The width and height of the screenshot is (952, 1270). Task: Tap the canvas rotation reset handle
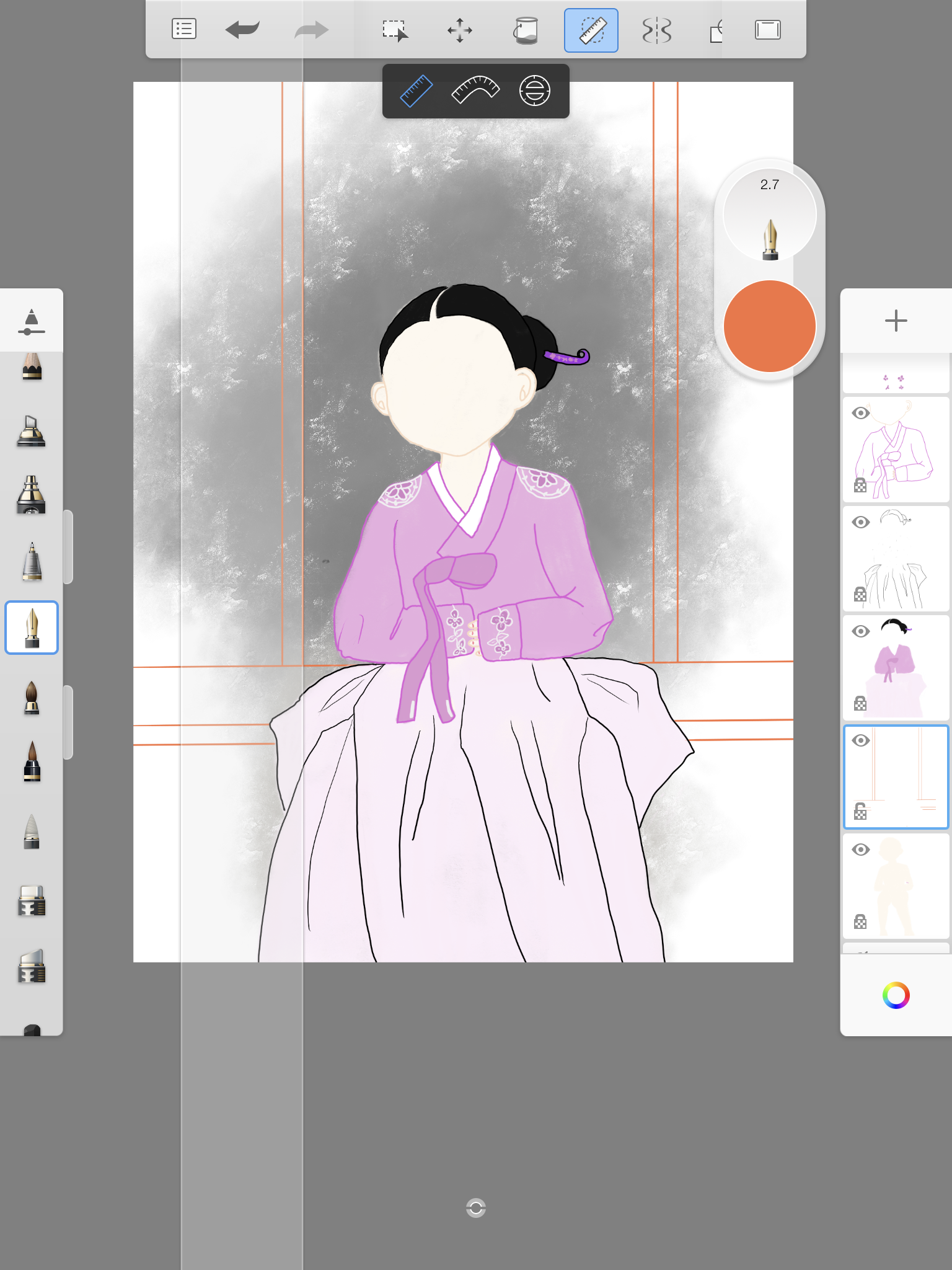click(x=476, y=1208)
